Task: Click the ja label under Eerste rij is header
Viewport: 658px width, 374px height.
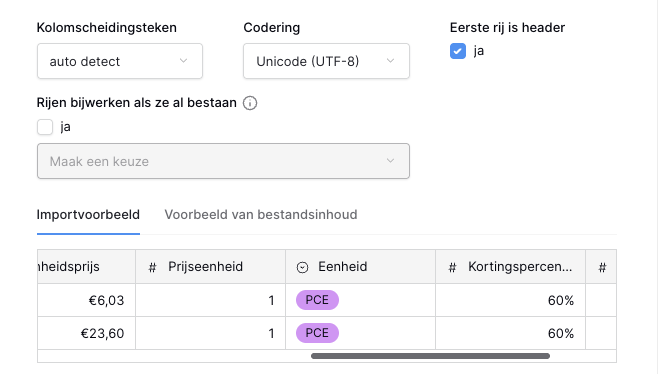Action: point(479,51)
